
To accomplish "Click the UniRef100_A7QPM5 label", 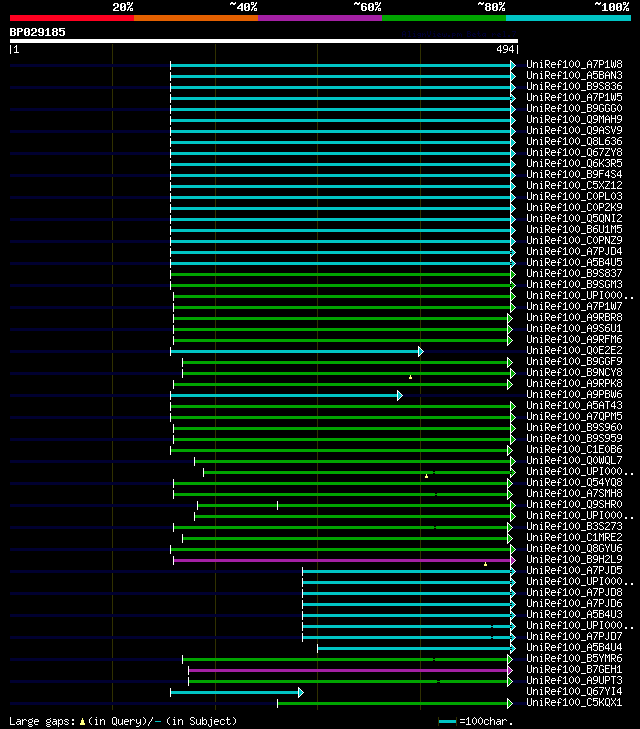I will (574, 417).
